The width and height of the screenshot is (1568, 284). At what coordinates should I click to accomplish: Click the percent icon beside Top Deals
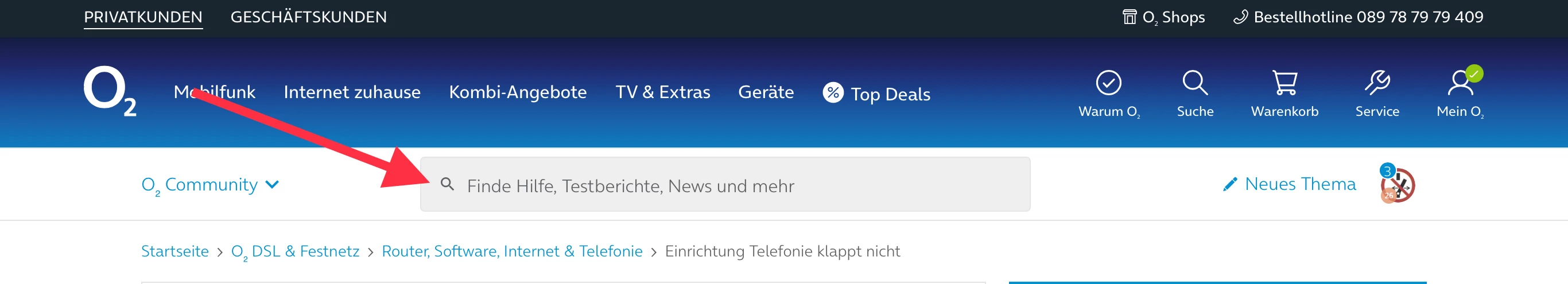point(833,93)
